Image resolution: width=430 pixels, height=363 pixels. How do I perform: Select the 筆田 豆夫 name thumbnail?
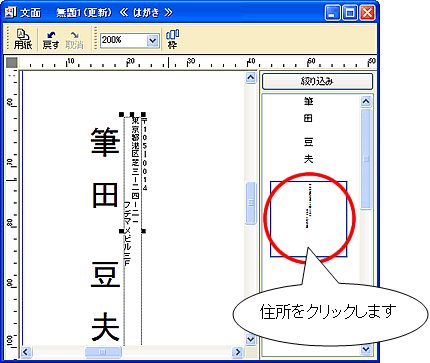(x=308, y=130)
